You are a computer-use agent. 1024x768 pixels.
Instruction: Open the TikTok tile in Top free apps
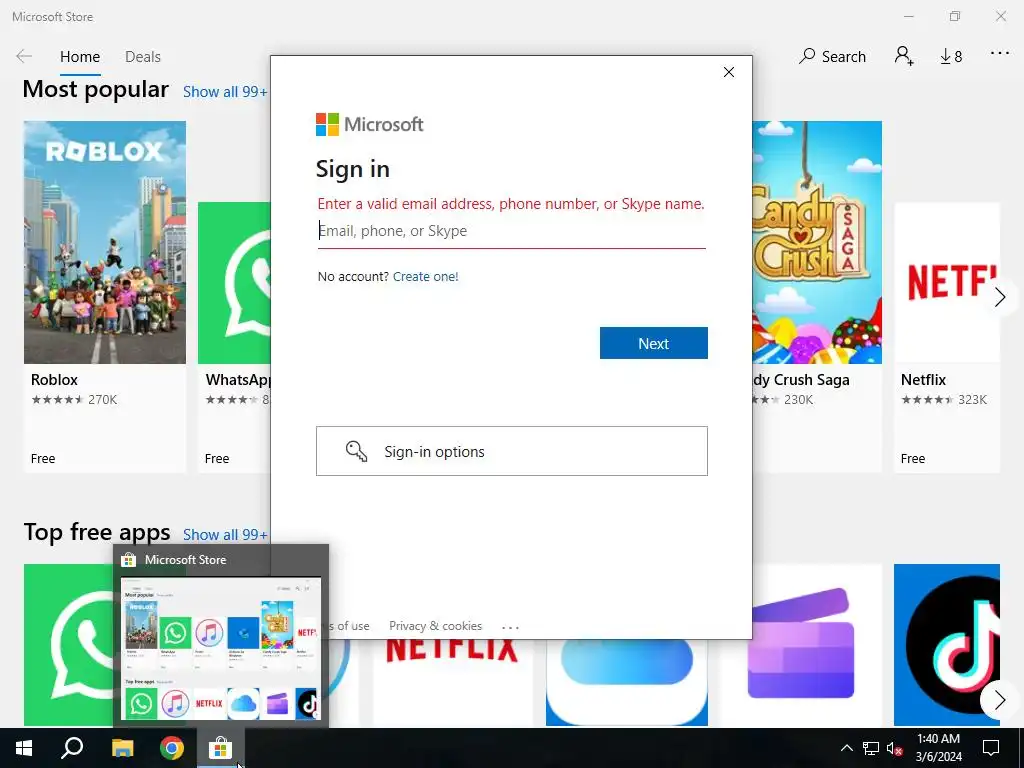pos(947,645)
